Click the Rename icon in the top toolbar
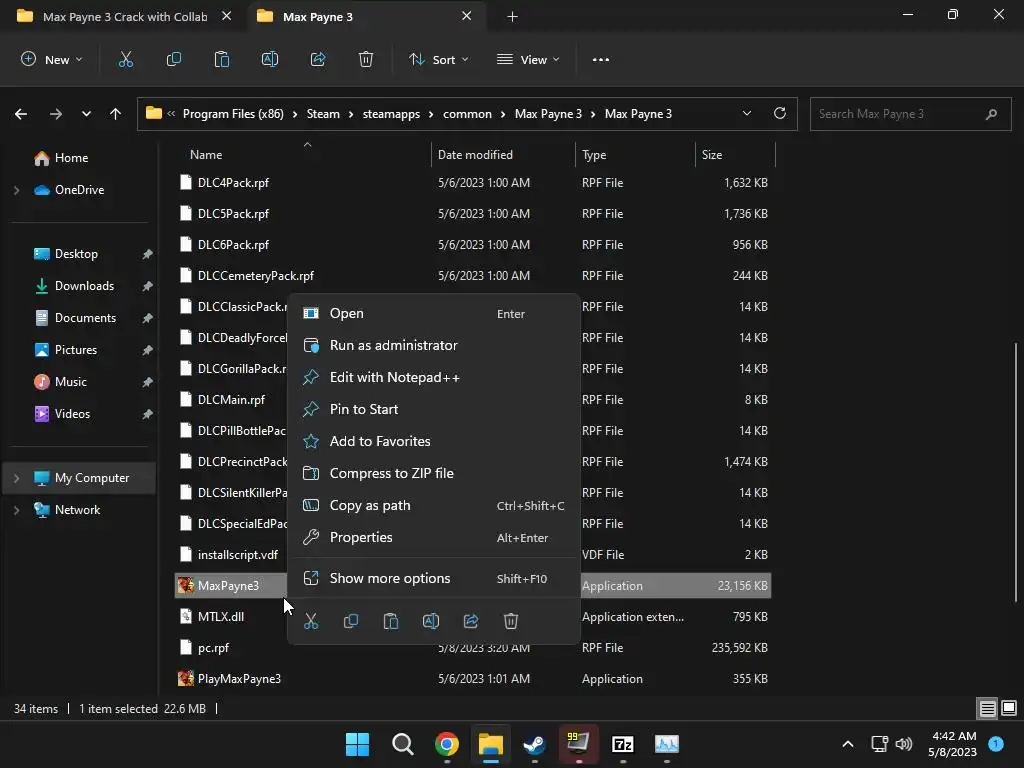1024x768 pixels. [270, 59]
